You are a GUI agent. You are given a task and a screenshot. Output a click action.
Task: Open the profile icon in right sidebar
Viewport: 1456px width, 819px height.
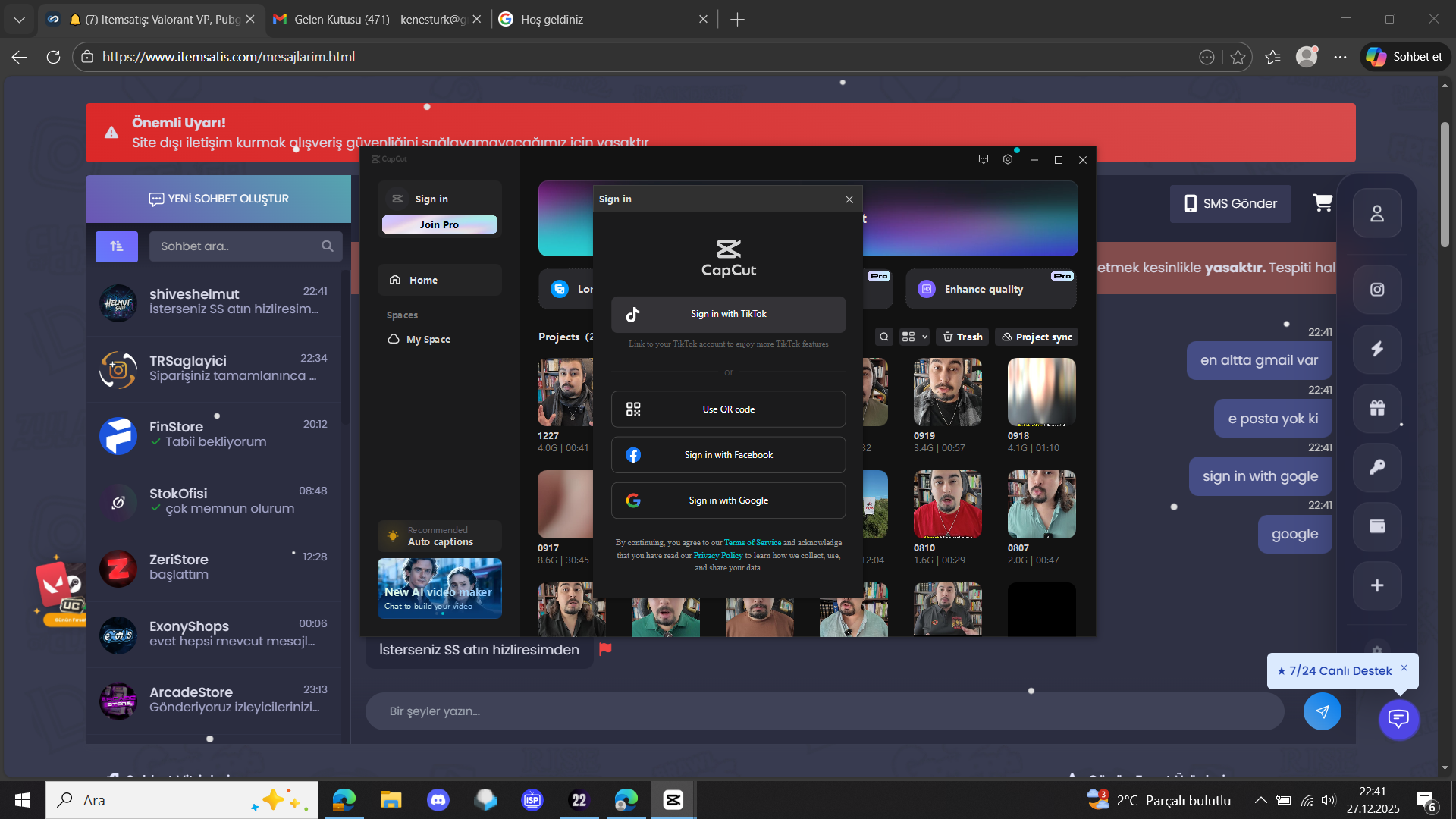(x=1377, y=214)
